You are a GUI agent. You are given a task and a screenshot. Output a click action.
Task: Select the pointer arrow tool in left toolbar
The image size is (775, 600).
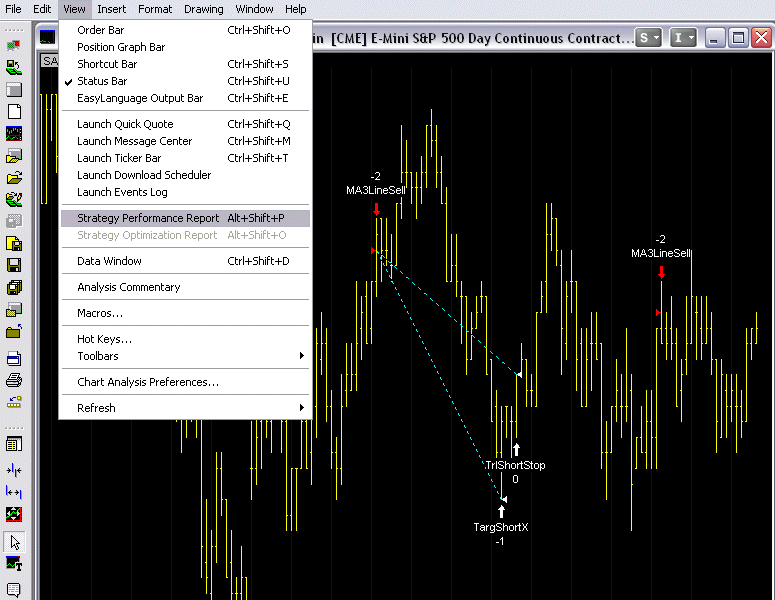[14, 541]
